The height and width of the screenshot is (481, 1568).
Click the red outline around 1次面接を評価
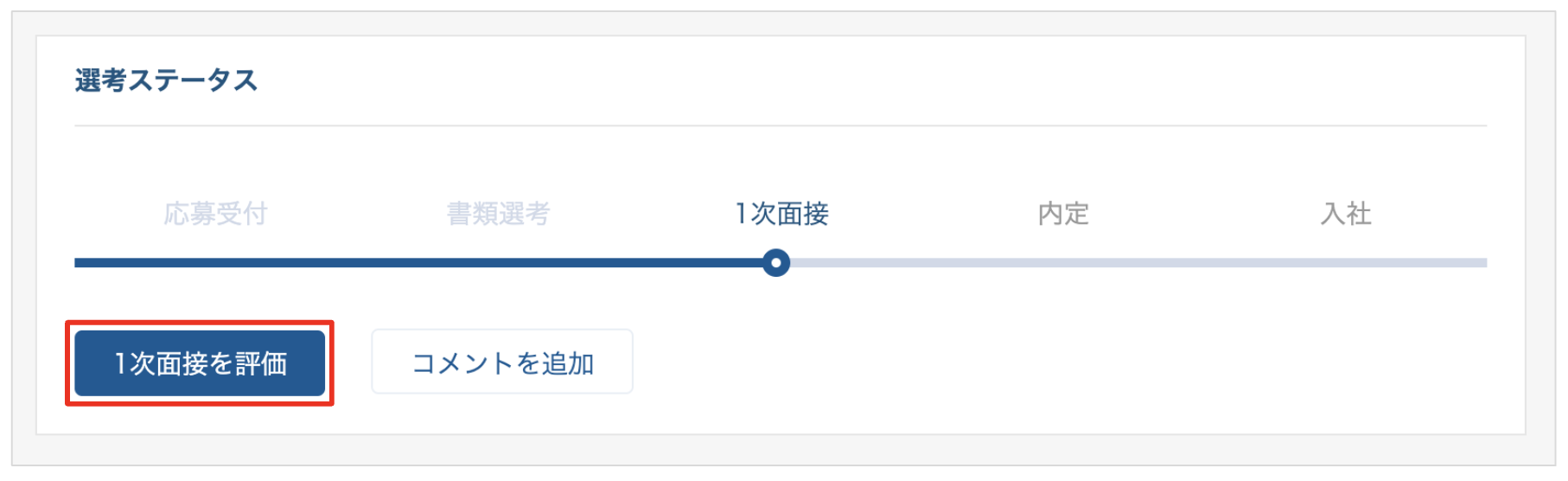[200, 322]
